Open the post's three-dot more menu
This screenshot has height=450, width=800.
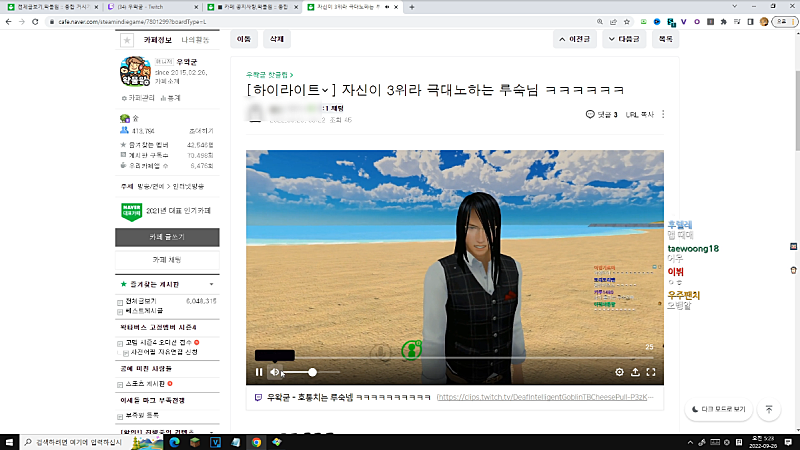[x=663, y=114]
